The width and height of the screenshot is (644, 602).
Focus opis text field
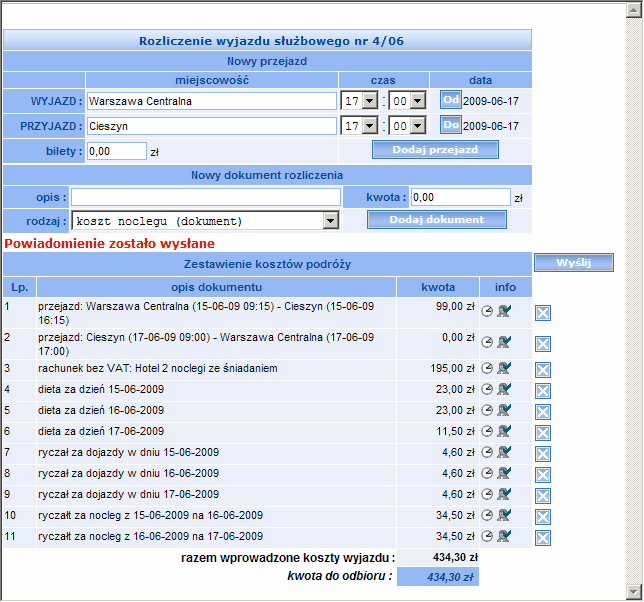coord(206,197)
